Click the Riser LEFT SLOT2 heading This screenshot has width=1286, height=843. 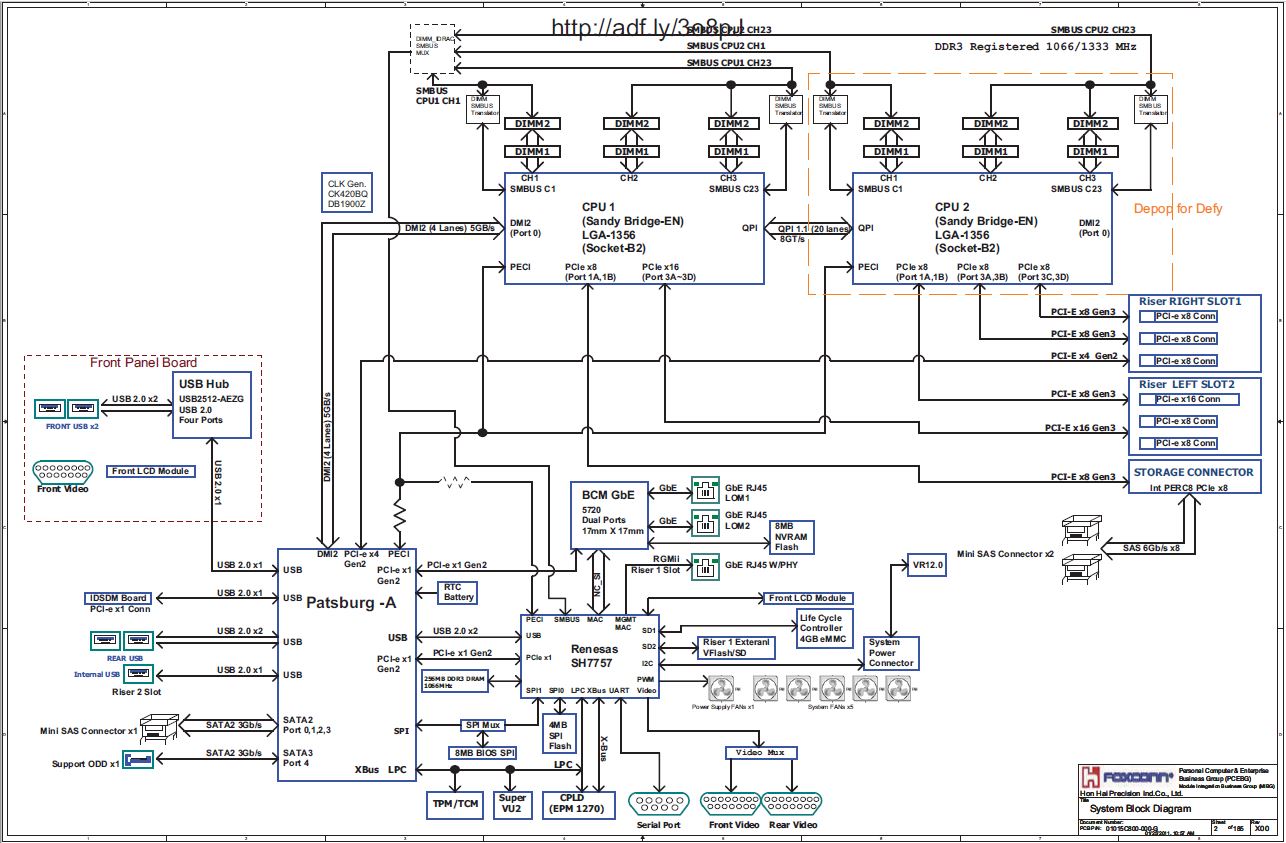coord(1189,384)
